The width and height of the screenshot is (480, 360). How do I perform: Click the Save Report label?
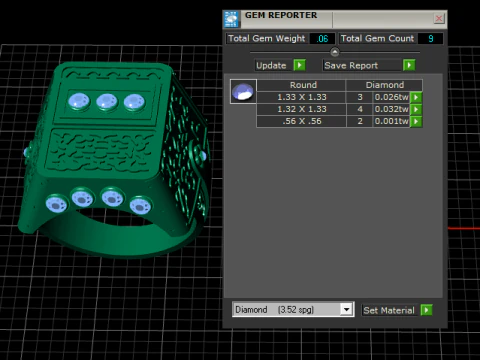point(351,65)
